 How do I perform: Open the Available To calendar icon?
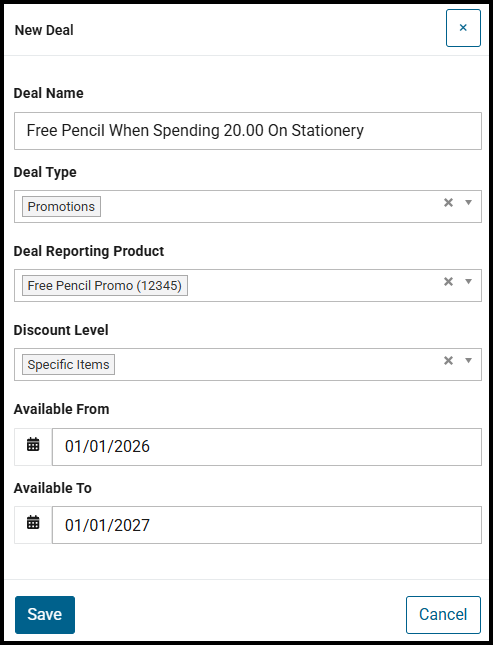[x=33, y=523]
